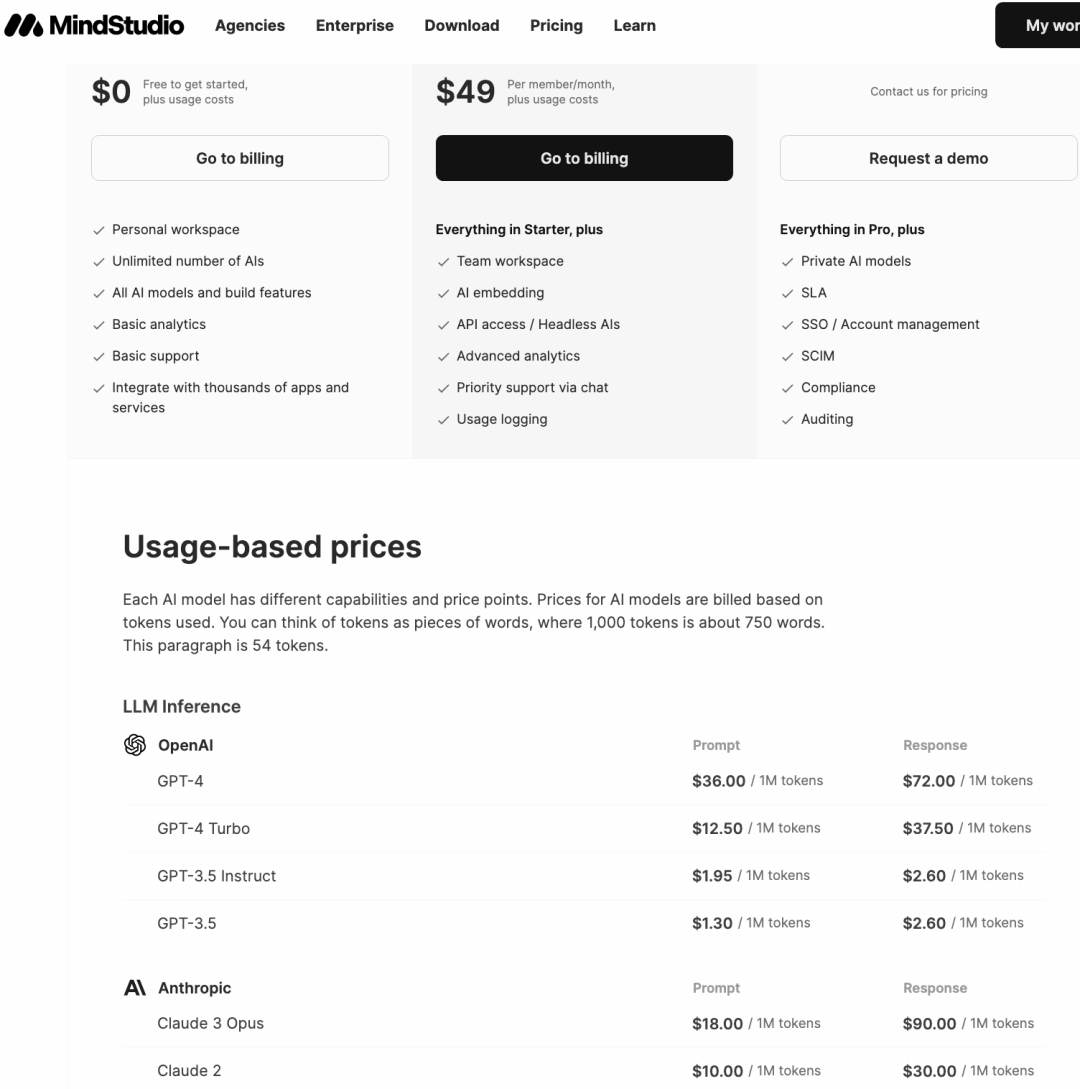Viewport: 1080px width, 1089px height.
Task: Click the checkmark next to Team workspace
Action: [x=443, y=262]
